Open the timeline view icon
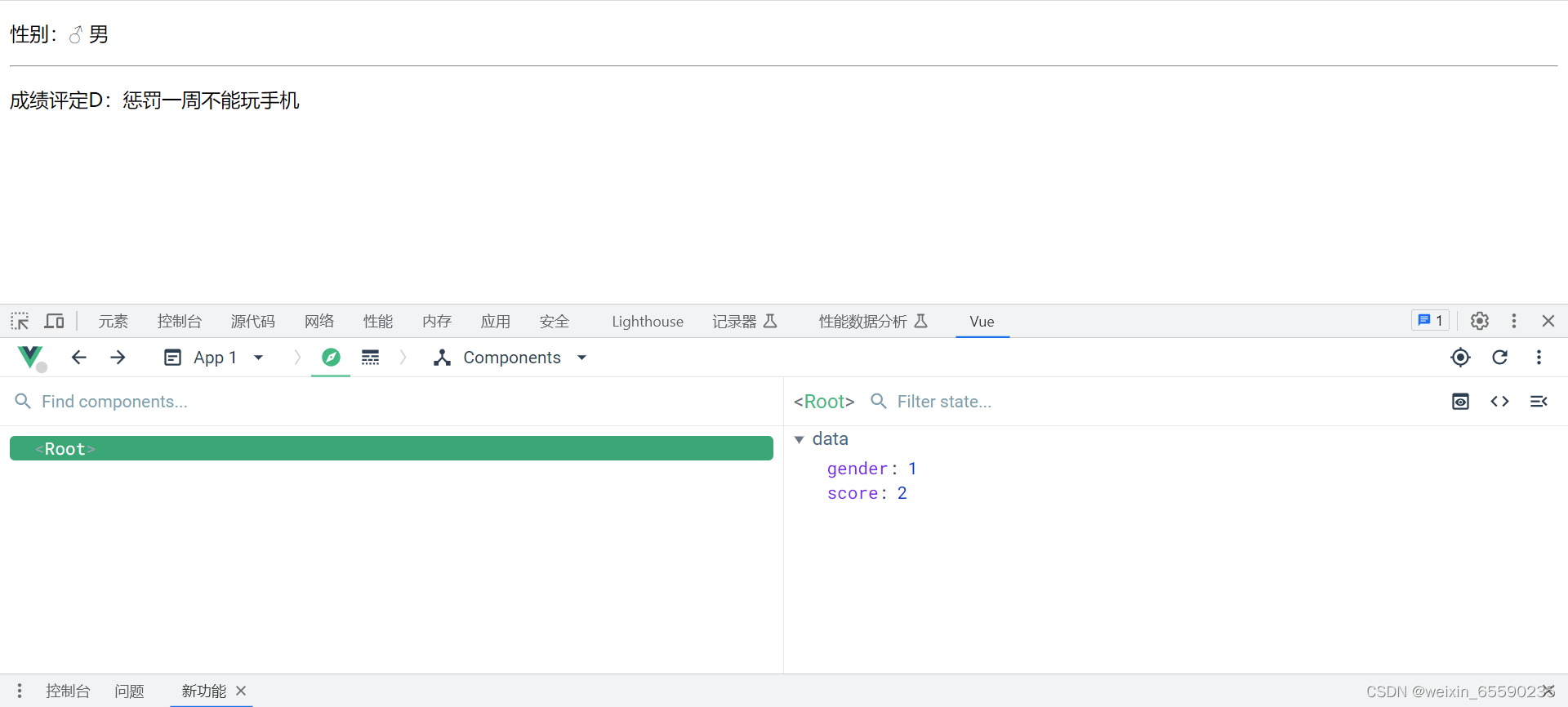The width and height of the screenshot is (1568, 707). pos(370,358)
